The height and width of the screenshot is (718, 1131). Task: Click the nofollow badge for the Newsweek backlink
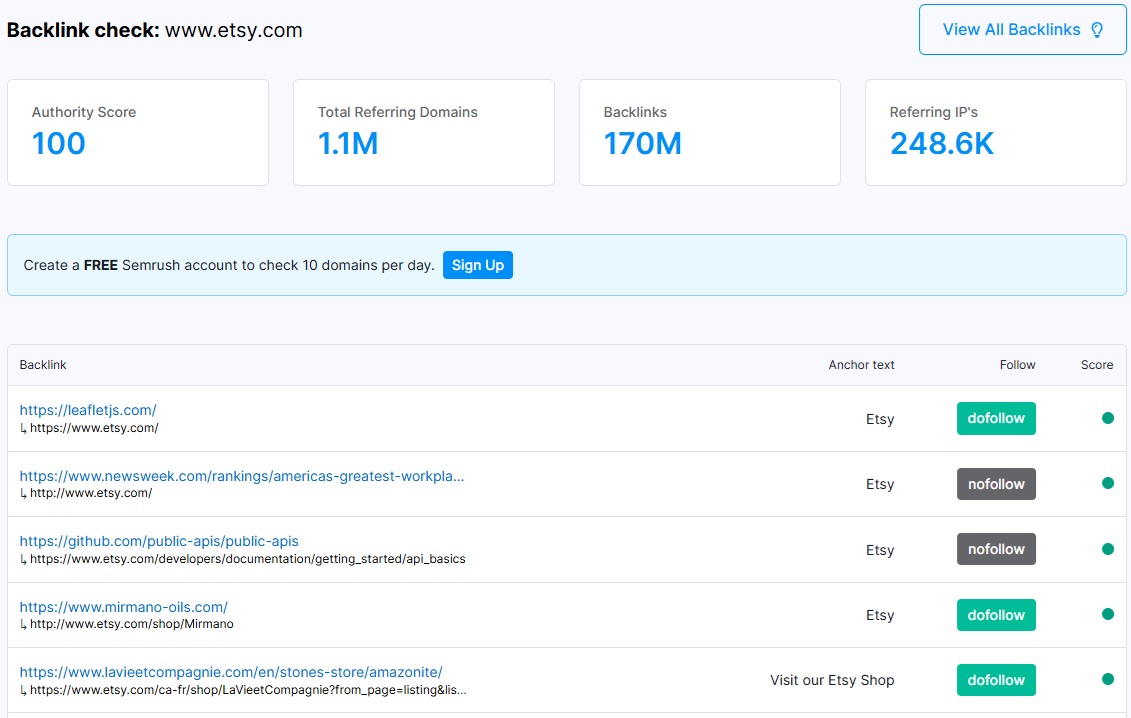(x=996, y=483)
